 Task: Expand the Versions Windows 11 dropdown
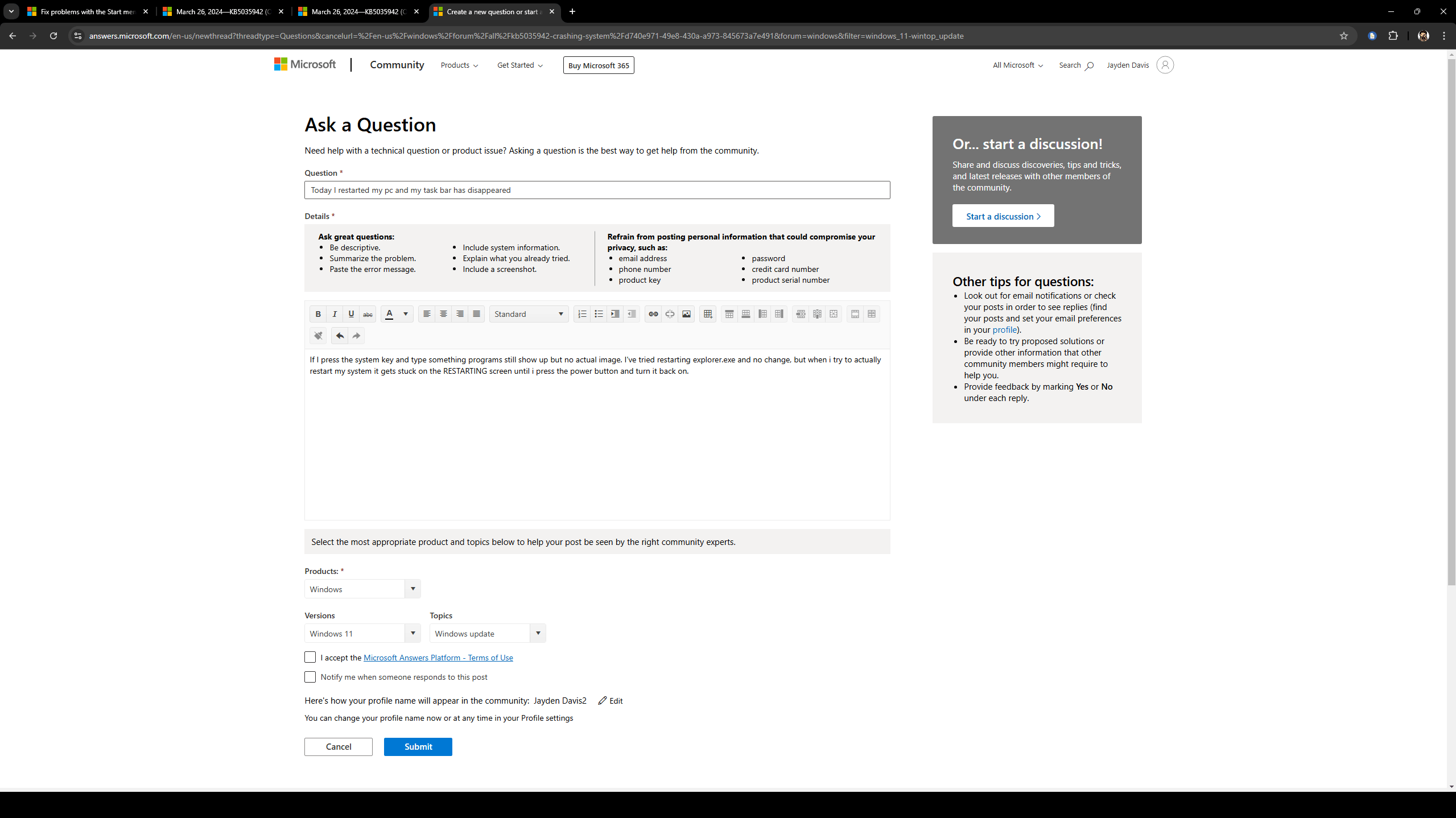pyautogui.click(x=413, y=633)
